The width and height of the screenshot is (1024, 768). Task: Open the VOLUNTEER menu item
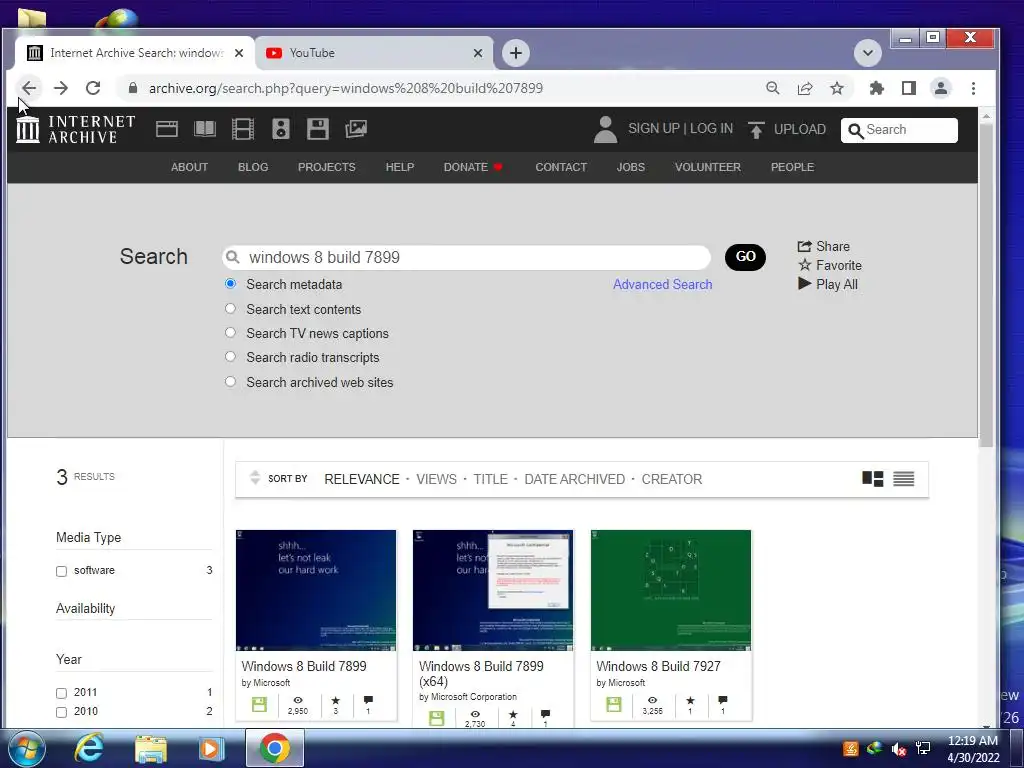pos(707,167)
